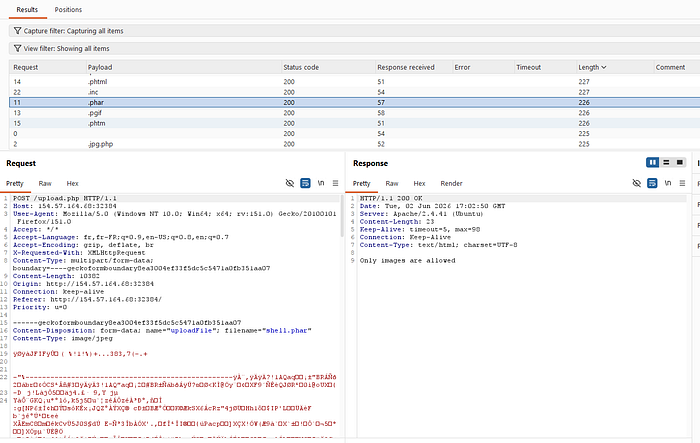Open Response panel Hex tab

(419, 183)
